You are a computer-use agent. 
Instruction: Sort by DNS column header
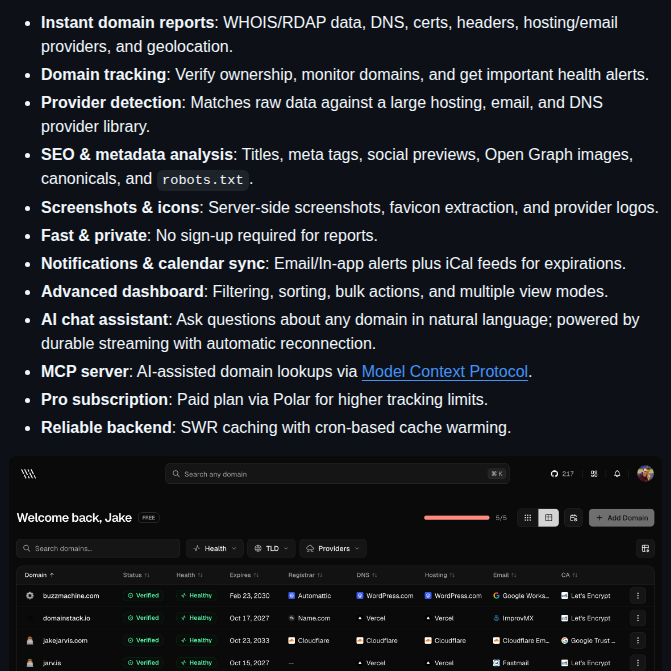point(367,575)
